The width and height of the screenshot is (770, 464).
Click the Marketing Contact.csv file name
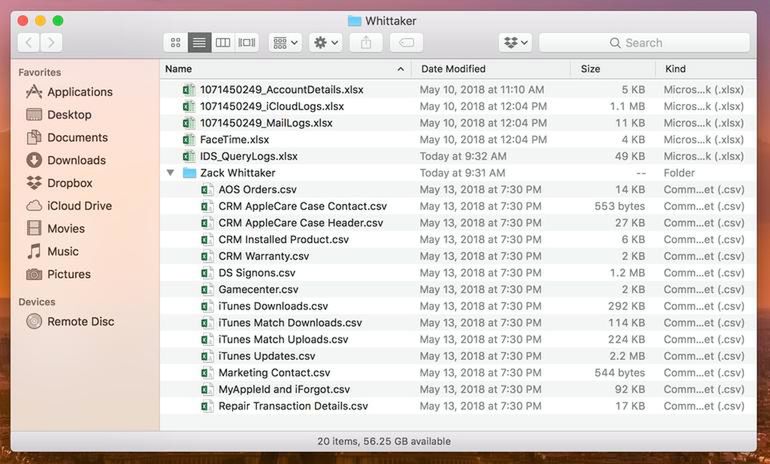click(x=274, y=373)
